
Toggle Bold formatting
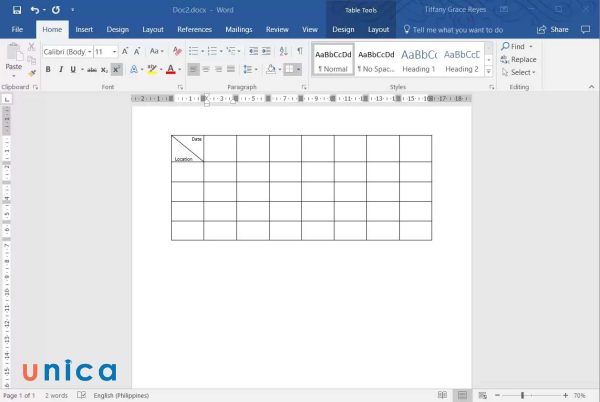click(48, 69)
